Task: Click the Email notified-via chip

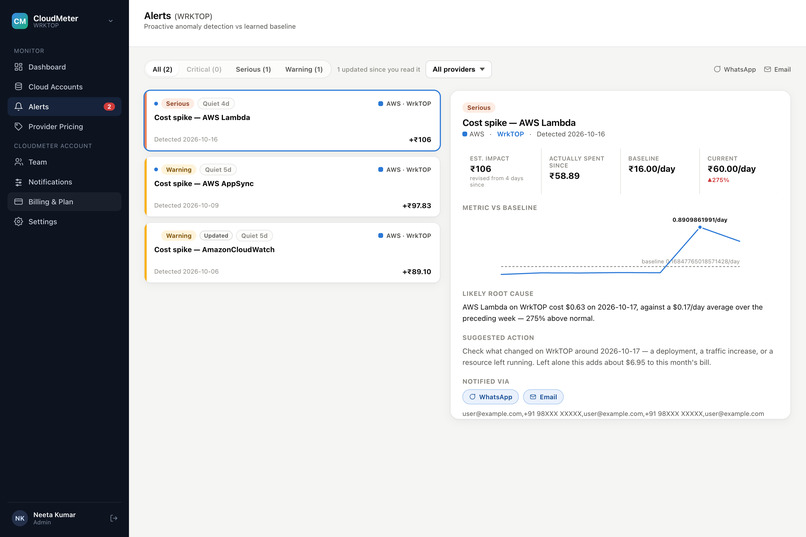Action: point(543,397)
